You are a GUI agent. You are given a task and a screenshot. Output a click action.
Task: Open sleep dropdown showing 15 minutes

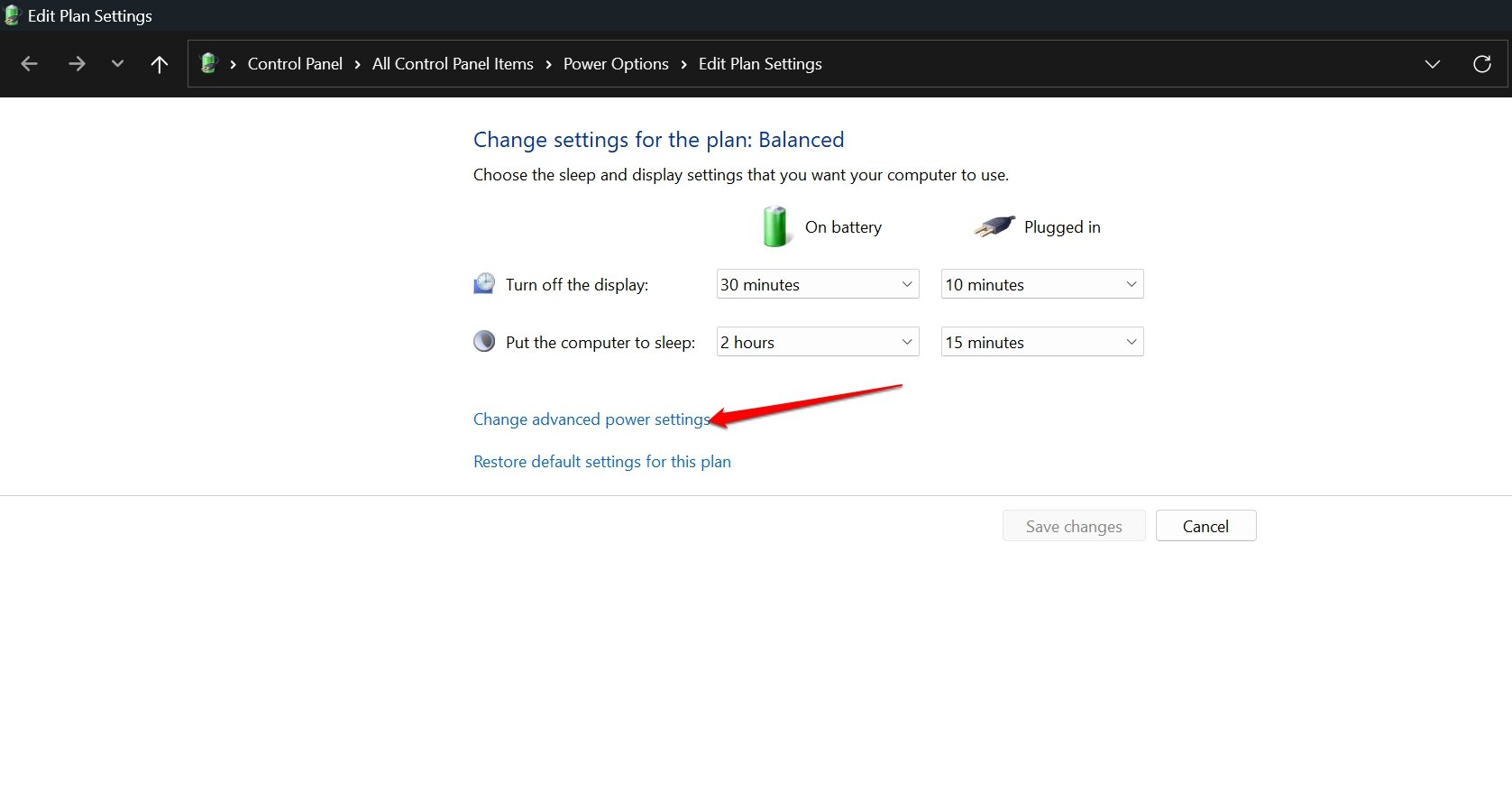coord(1042,342)
